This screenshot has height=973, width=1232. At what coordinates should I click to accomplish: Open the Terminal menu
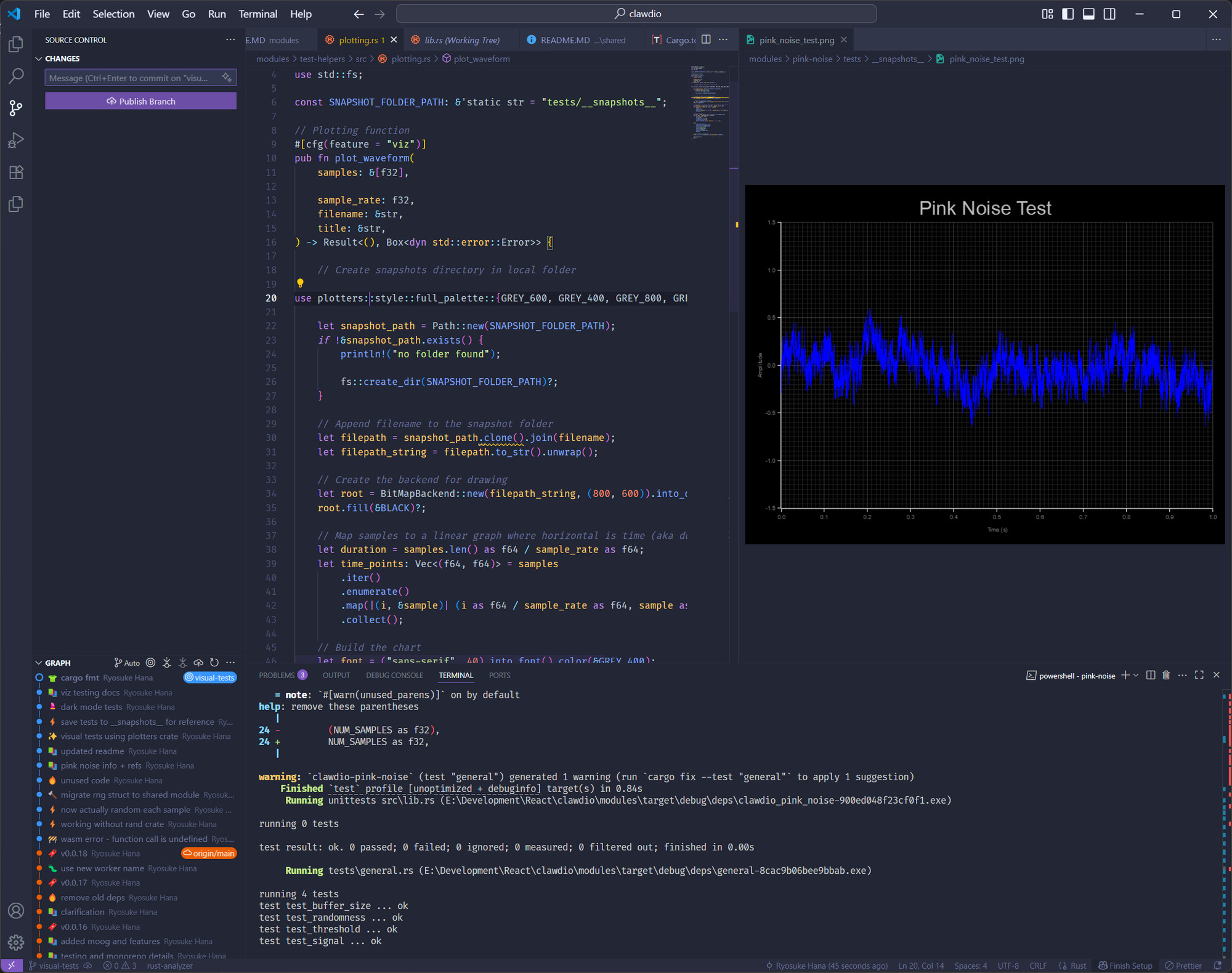click(258, 14)
